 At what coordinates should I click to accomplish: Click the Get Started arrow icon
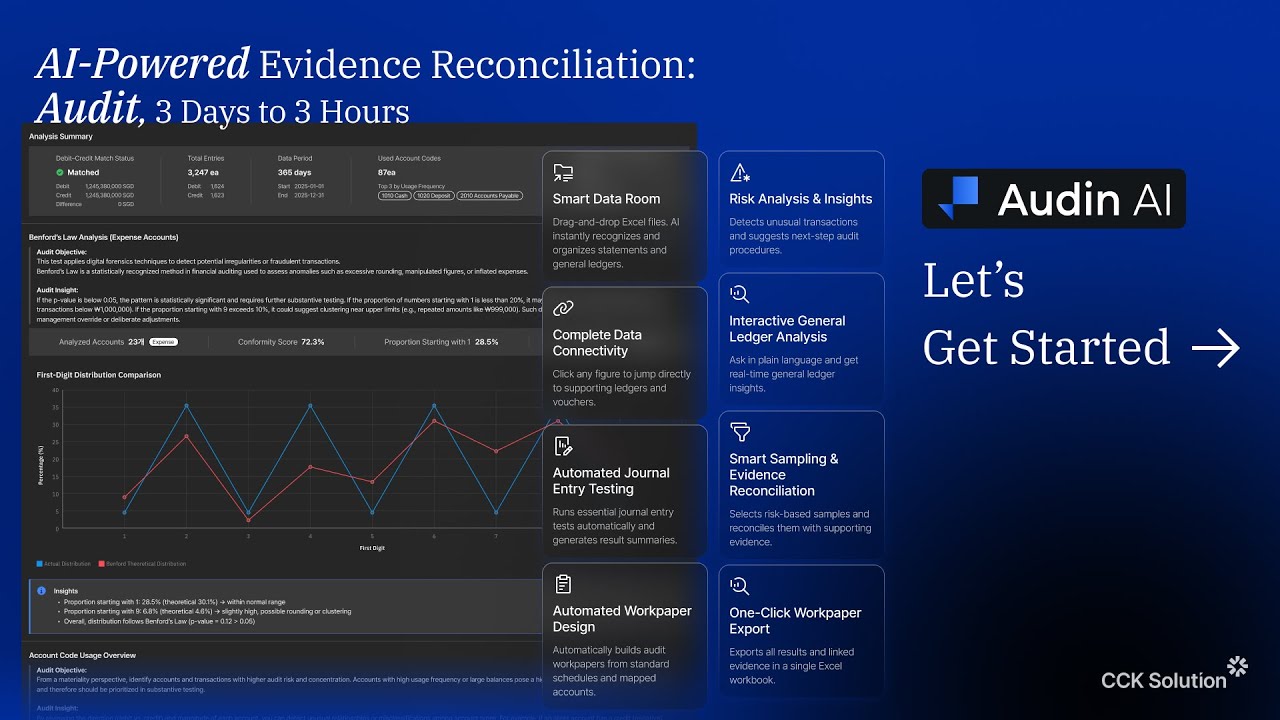pyautogui.click(x=1216, y=348)
